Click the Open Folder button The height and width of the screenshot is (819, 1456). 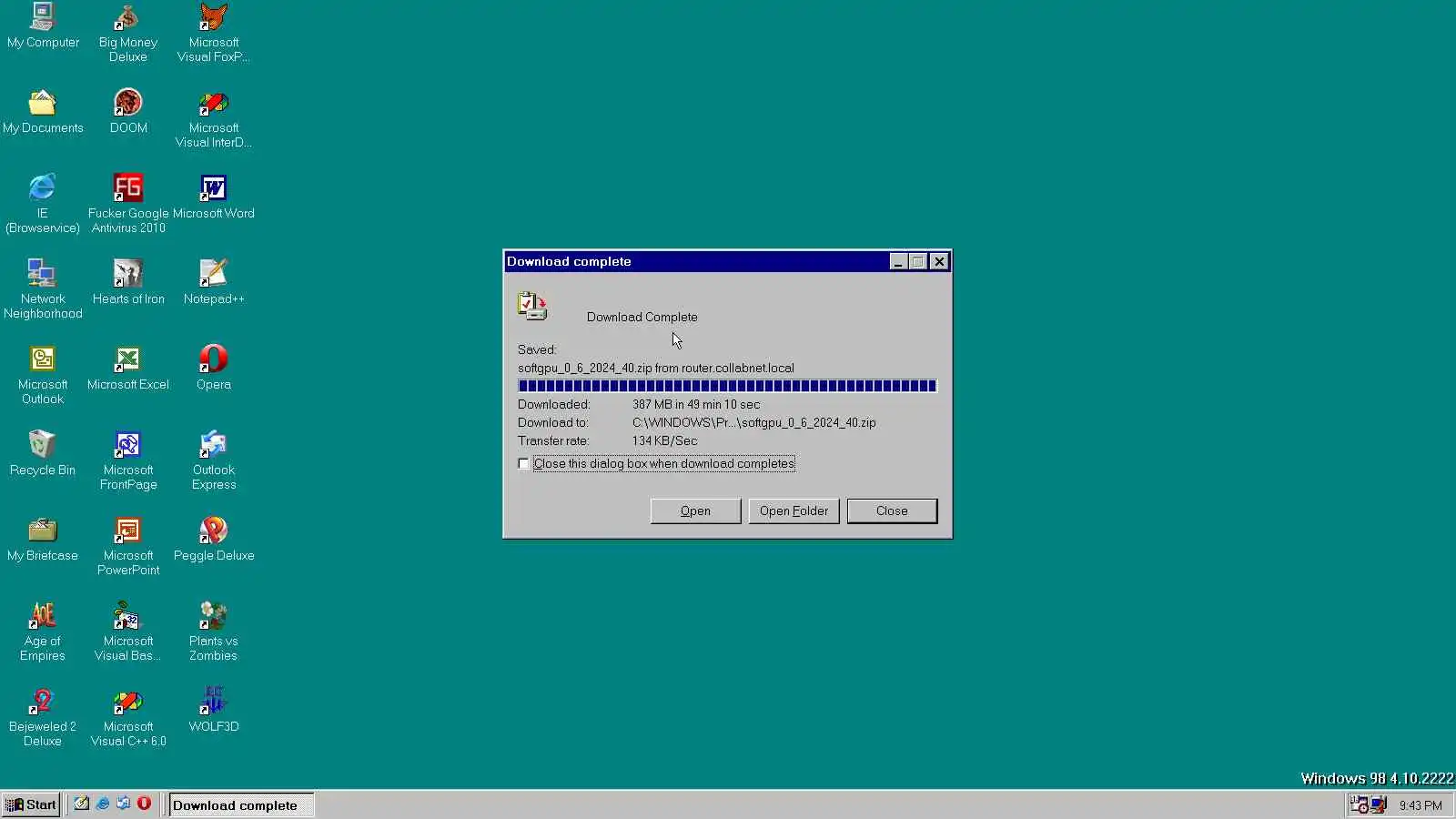794,511
